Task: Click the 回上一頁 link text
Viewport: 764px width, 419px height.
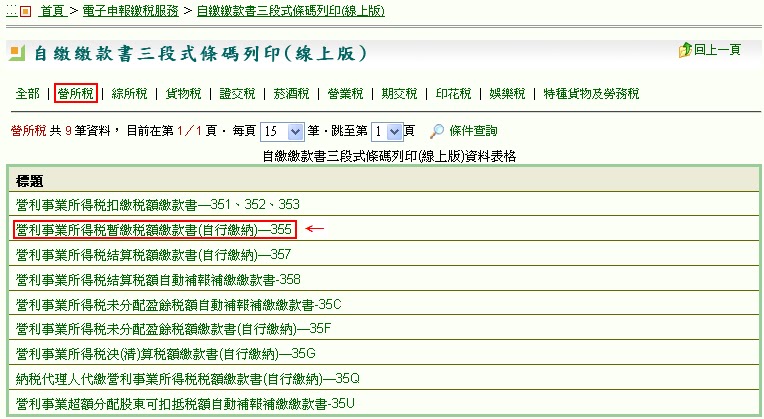Action: [717, 50]
